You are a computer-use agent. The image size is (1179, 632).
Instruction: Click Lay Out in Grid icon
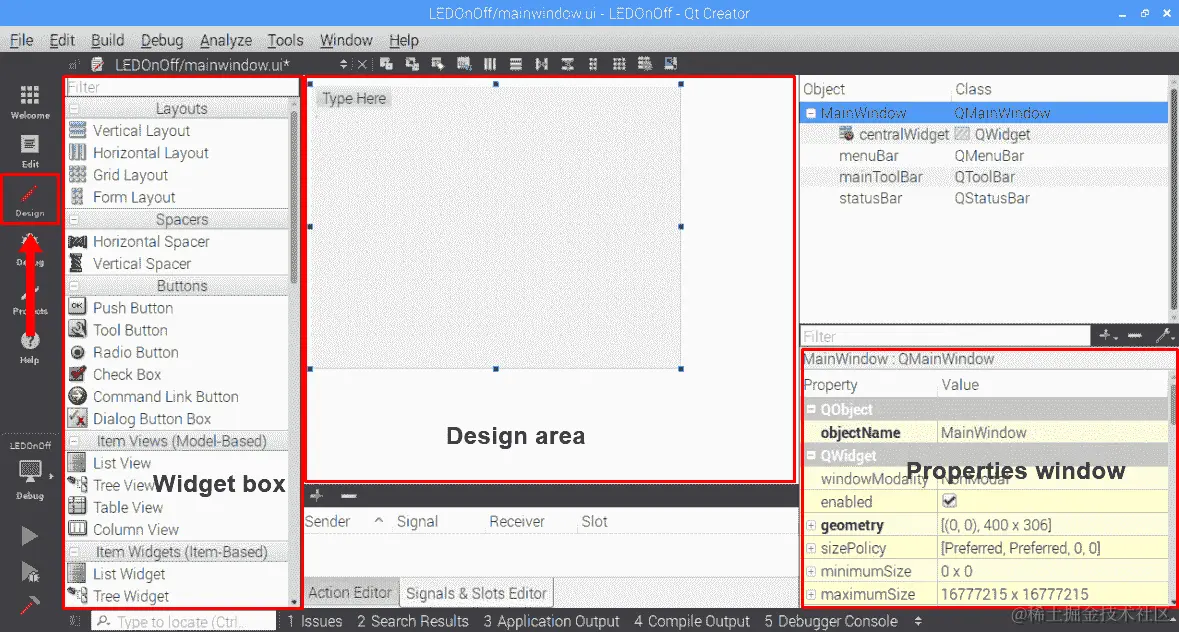coord(619,65)
